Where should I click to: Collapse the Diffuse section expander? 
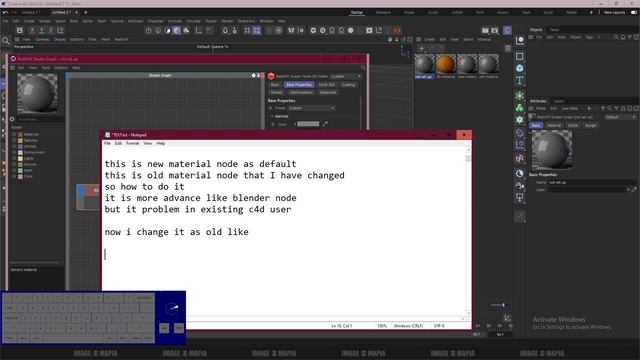(x=272, y=116)
